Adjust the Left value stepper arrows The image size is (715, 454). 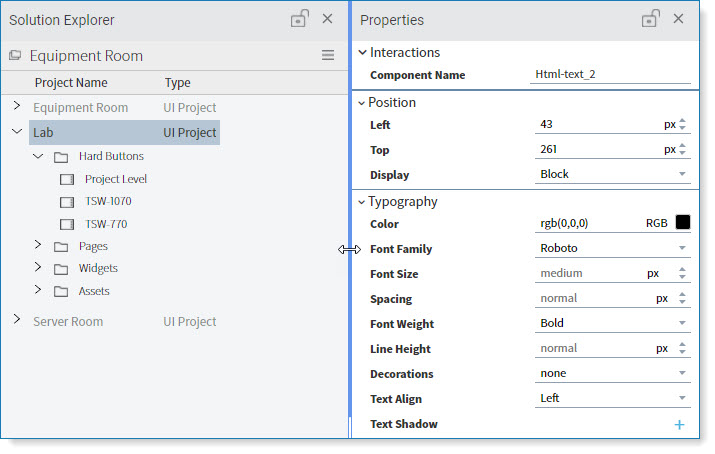coord(682,124)
